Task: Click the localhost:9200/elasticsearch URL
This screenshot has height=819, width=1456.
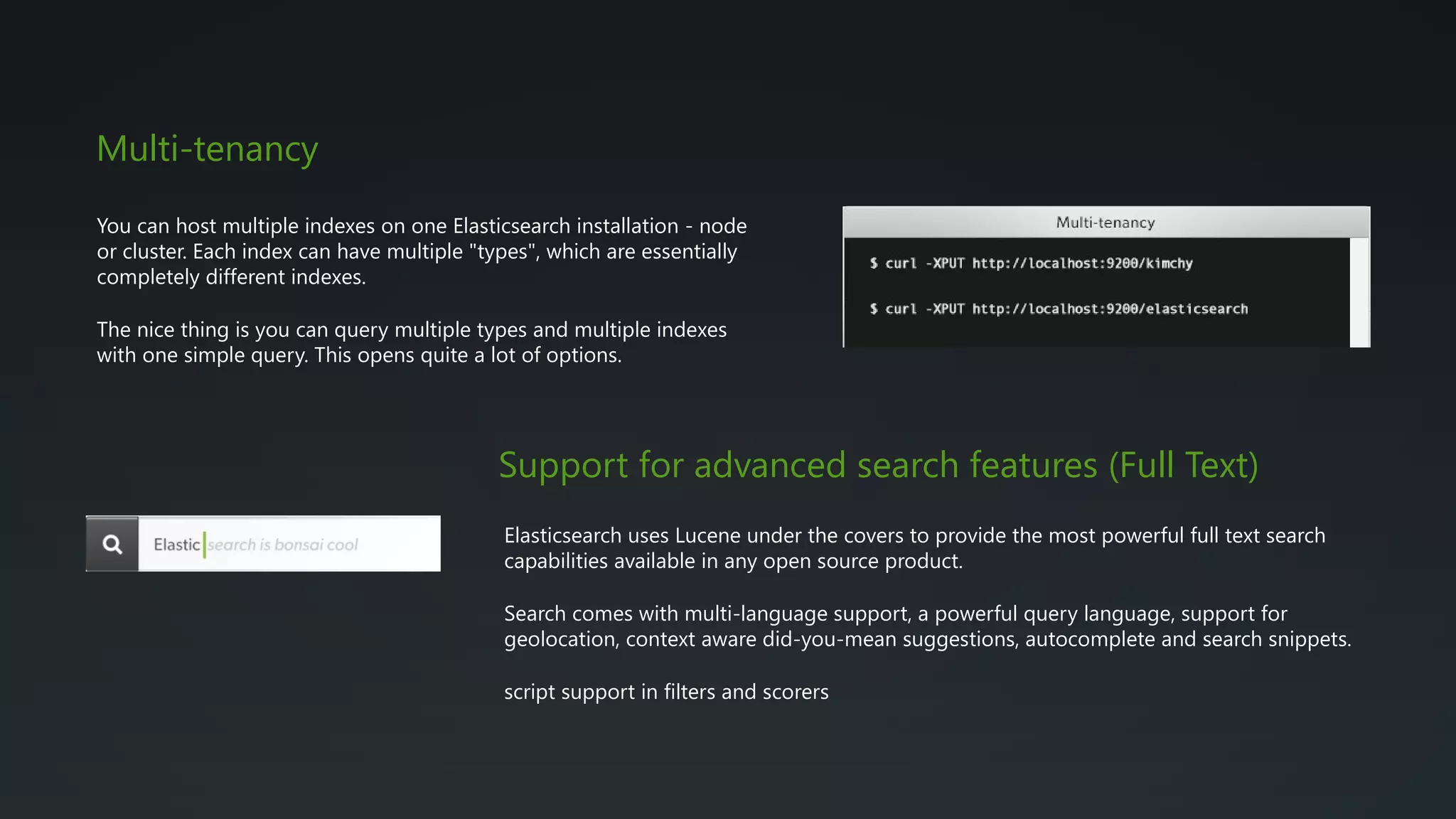Action: pyautogui.click(x=1110, y=309)
